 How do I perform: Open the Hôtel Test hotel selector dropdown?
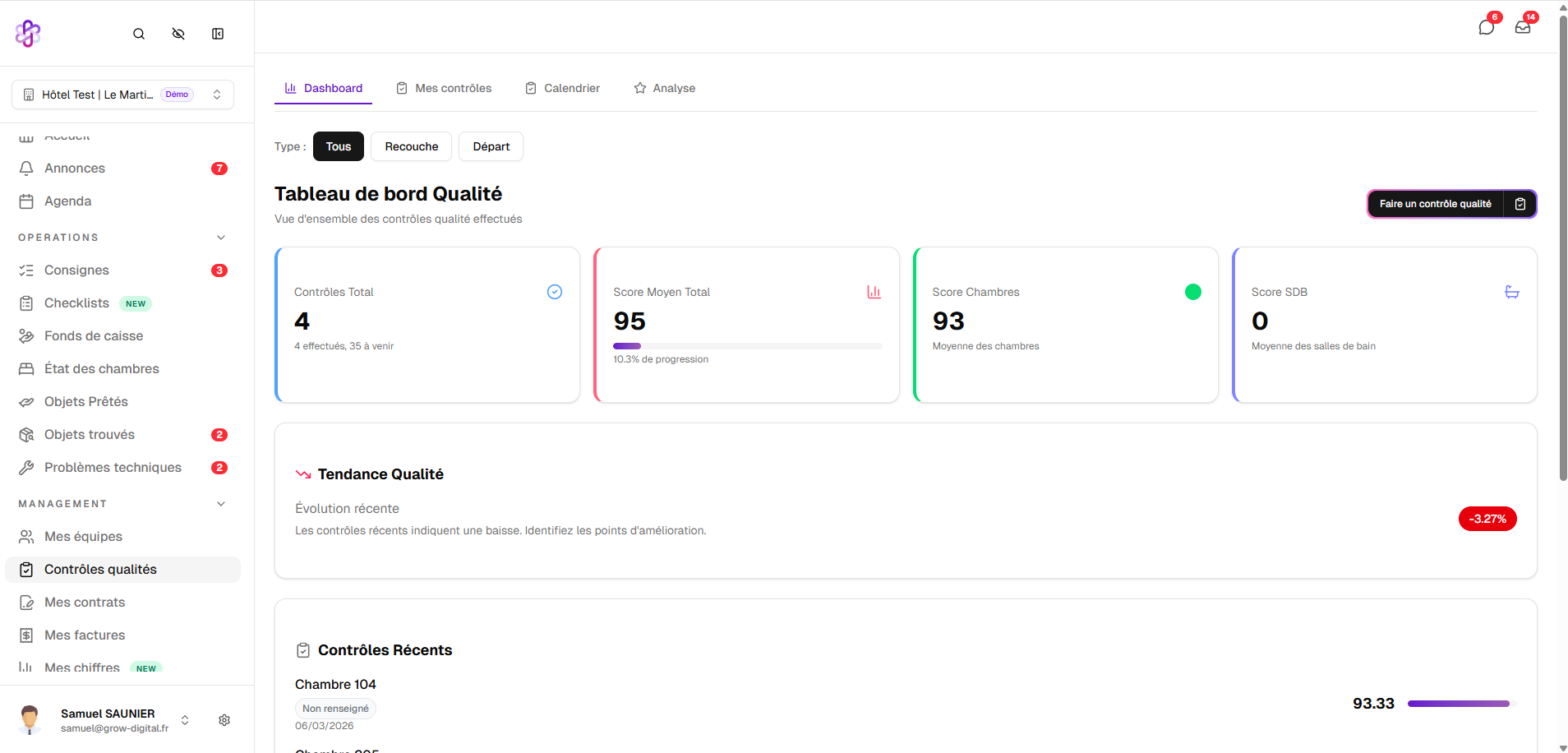click(123, 95)
